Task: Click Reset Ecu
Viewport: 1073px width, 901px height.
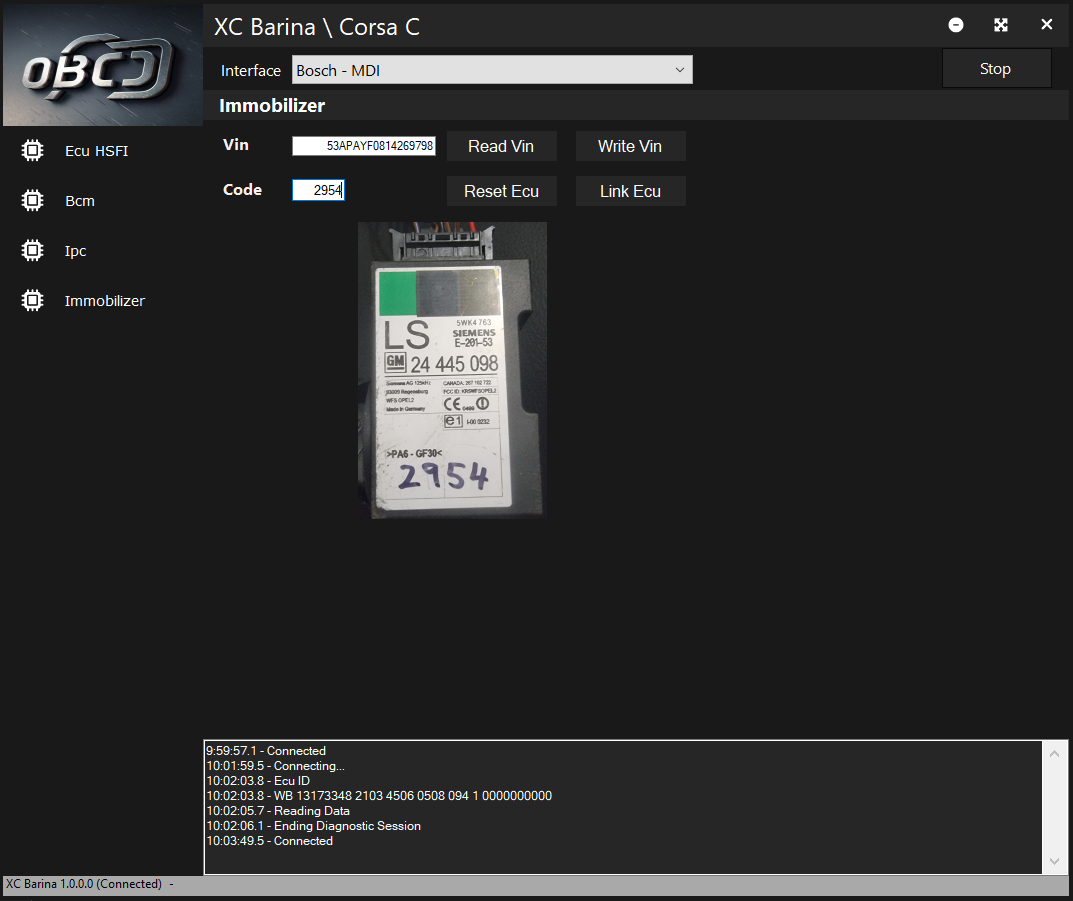Action: [501, 191]
